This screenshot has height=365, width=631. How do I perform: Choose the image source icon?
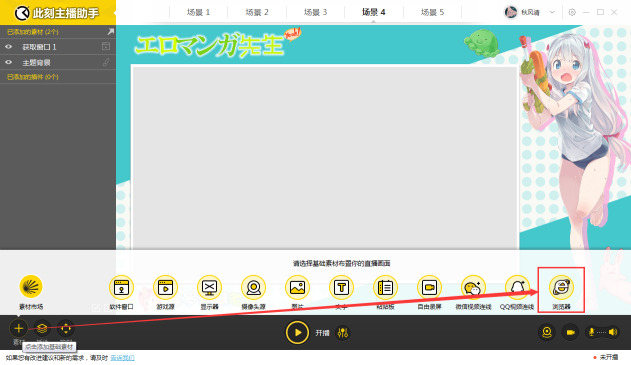pos(297,288)
